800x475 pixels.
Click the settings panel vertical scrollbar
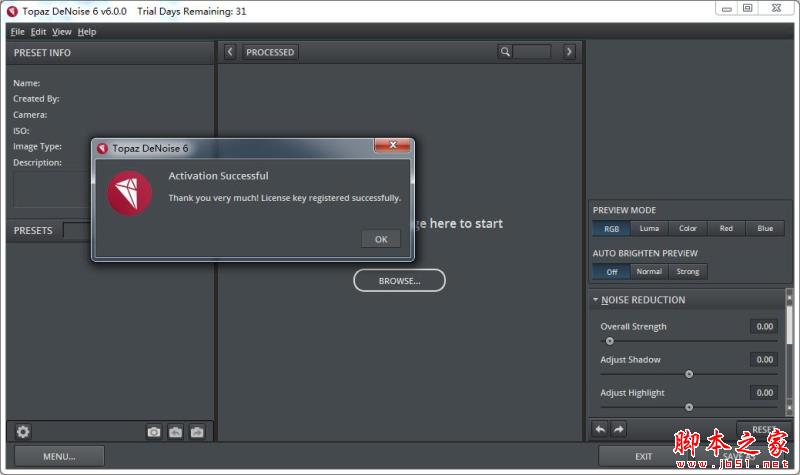click(x=789, y=352)
